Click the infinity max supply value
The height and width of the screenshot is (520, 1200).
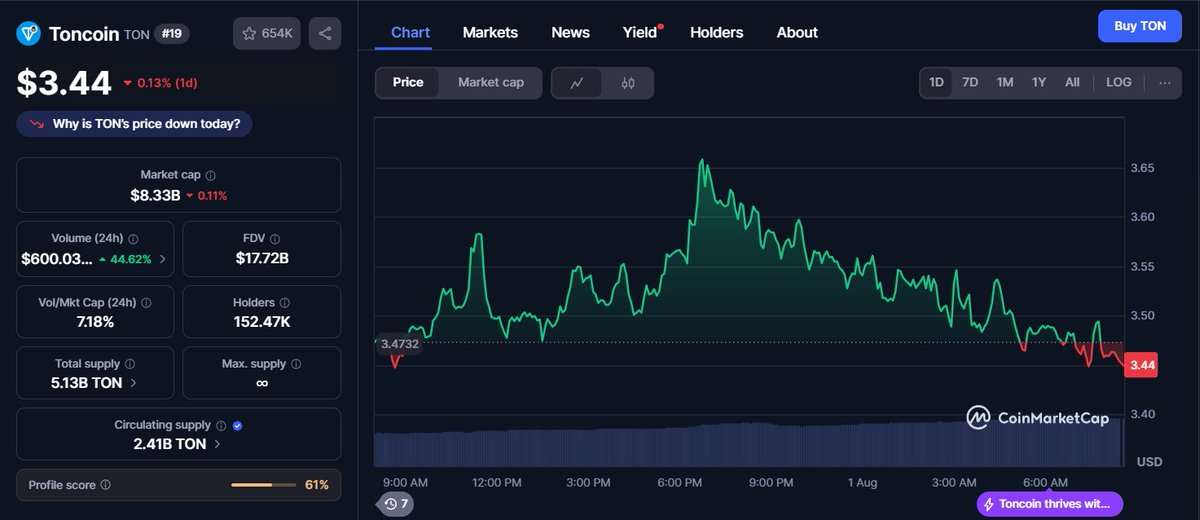pos(262,383)
